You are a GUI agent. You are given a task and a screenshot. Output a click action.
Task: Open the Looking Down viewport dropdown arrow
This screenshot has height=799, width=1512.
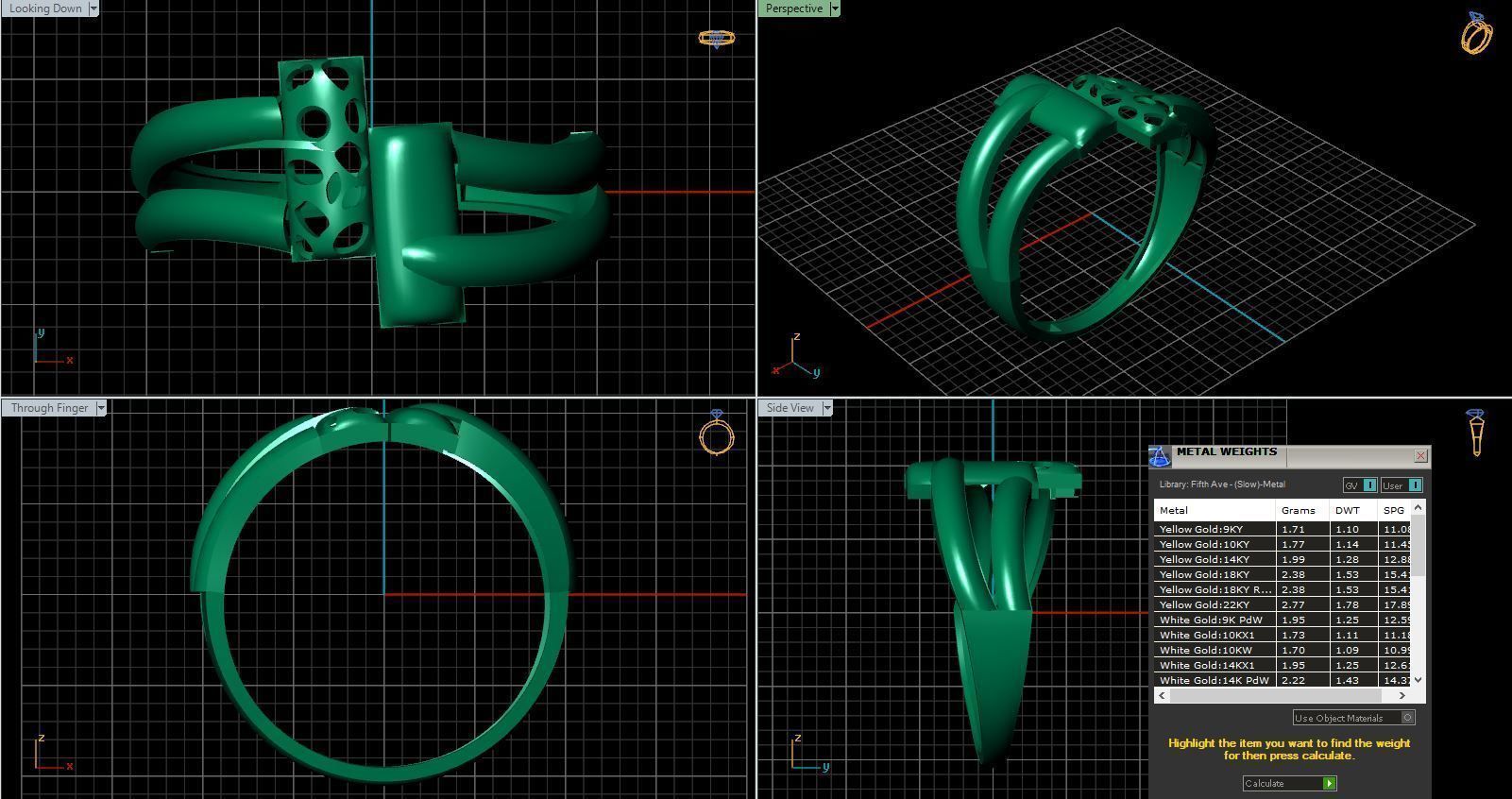(x=93, y=8)
